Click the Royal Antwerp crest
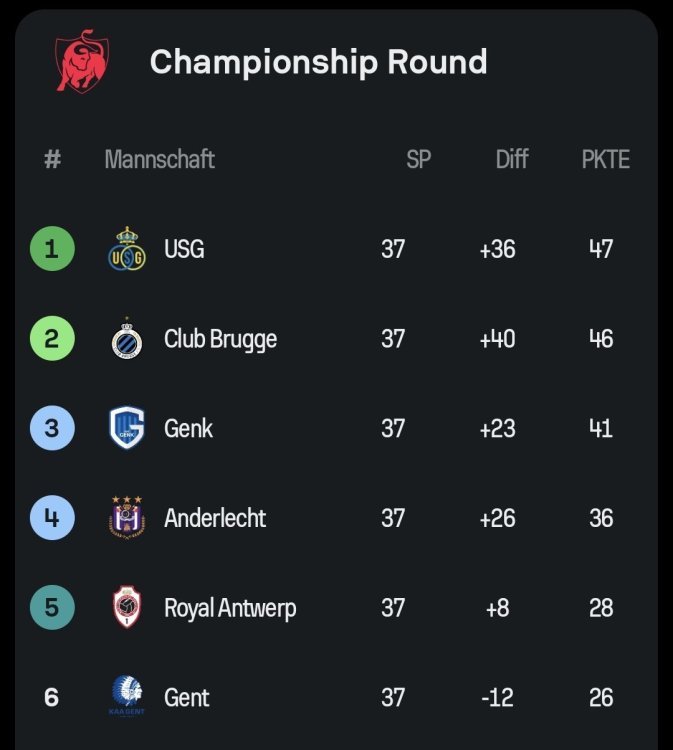 click(126, 608)
